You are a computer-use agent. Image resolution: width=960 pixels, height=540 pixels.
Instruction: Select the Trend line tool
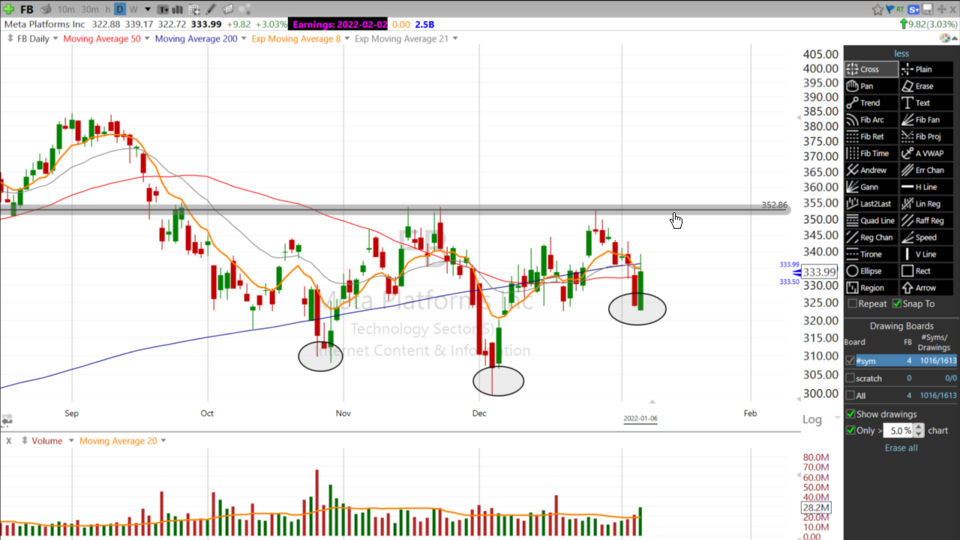click(871, 103)
